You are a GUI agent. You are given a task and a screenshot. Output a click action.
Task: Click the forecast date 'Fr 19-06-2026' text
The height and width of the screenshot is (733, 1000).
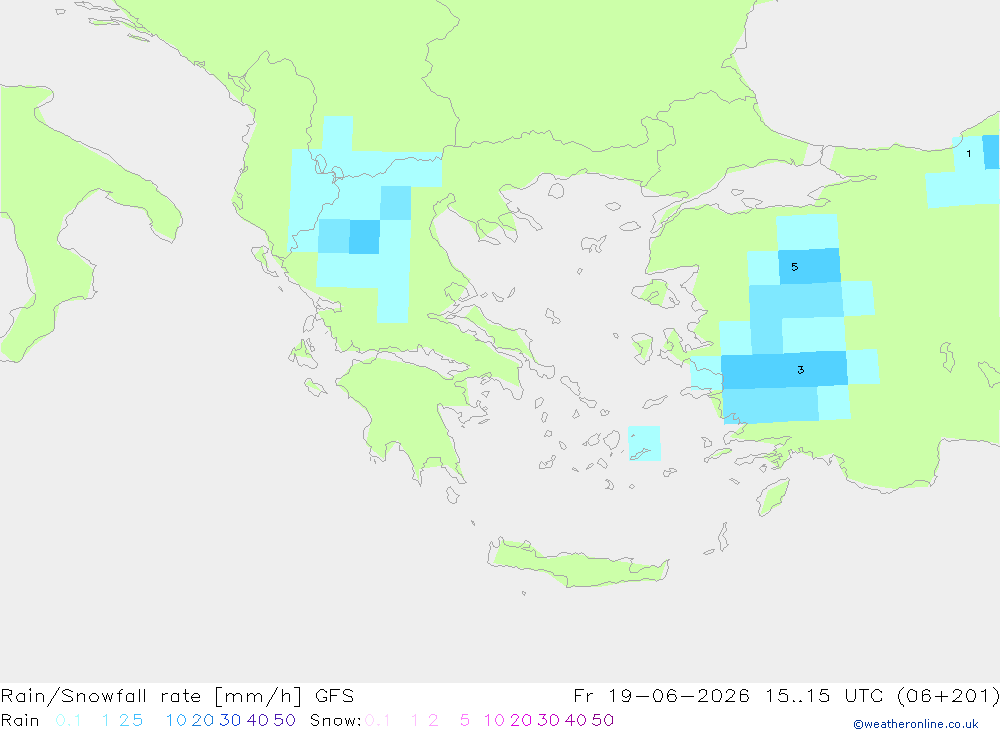click(x=661, y=695)
